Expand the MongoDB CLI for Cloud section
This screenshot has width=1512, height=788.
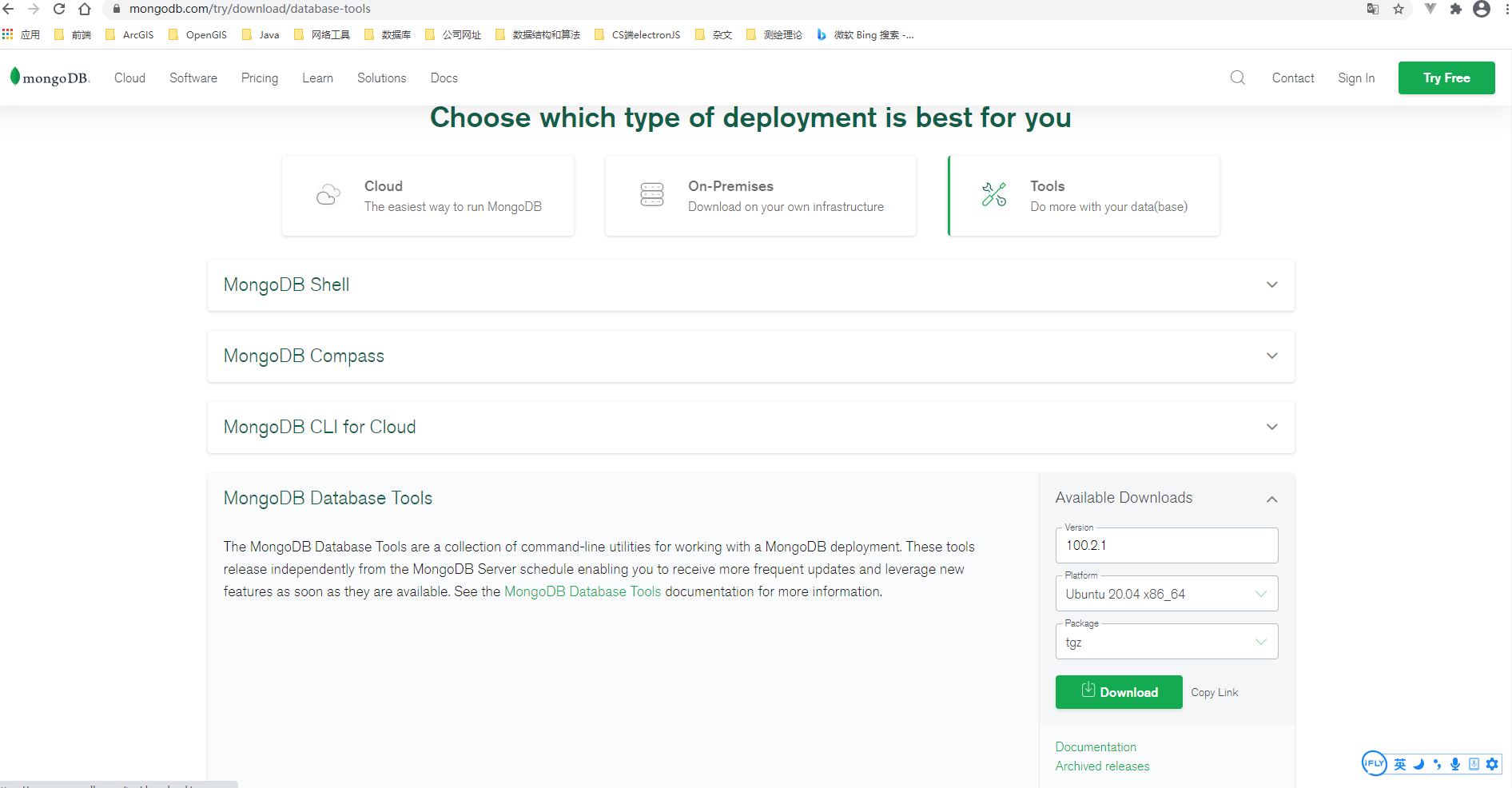(x=1271, y=428)
